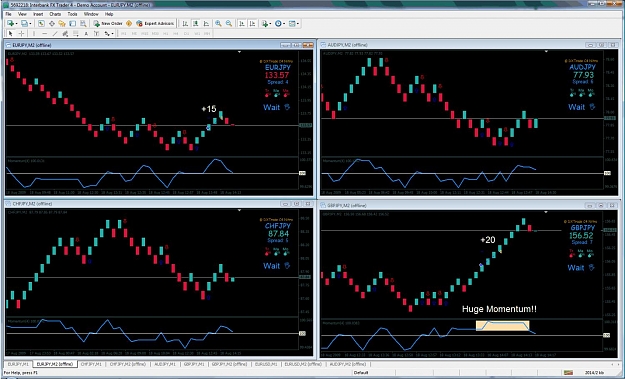The width and height of the screenshot is (625, 379).
Task: Click the Default profile in status bar
Action: (361, 373)
